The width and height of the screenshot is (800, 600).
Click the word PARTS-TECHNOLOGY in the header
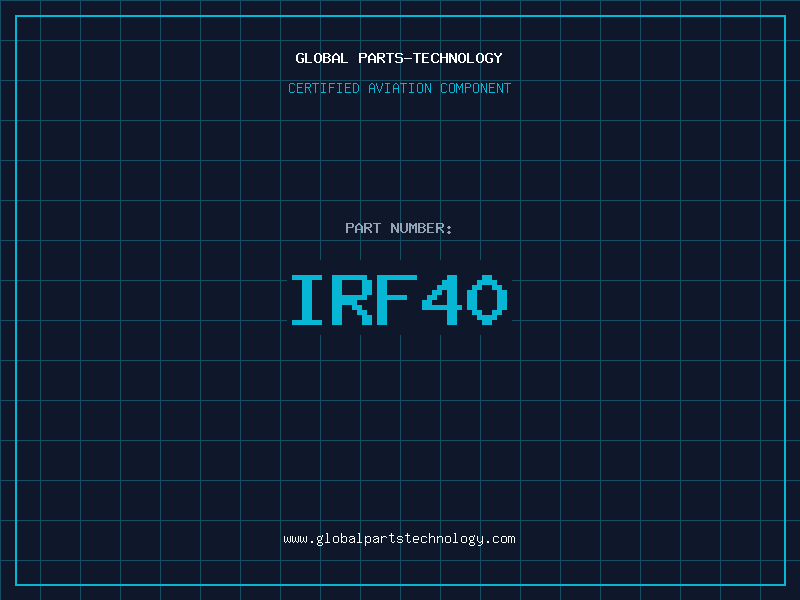430,58
